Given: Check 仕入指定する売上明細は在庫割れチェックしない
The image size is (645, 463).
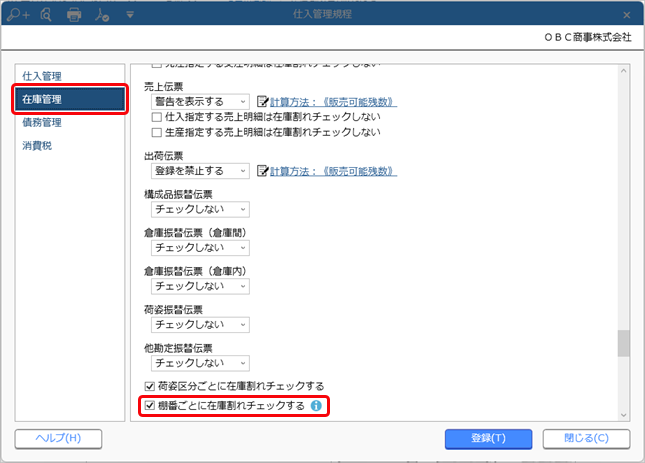Looking at the screenshot, I should tap(156, 117).
